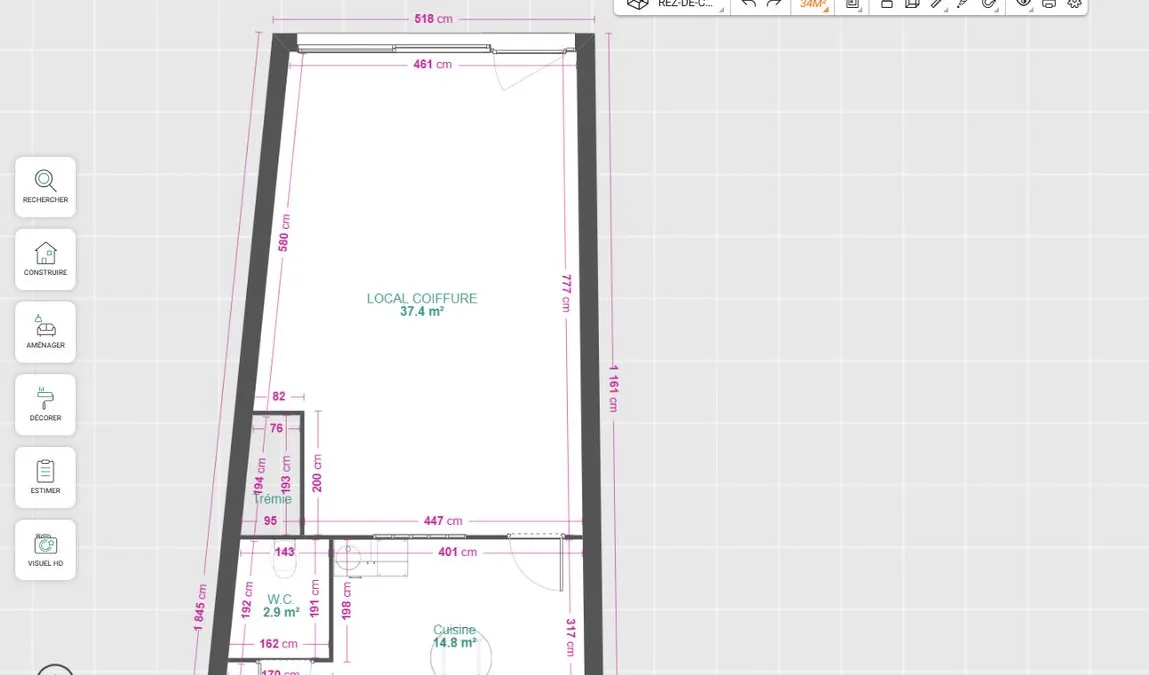Click the 162 cm W.C. width dimension
This screenshot has width=1149, height=675.
pyautogui.click(x=278, y=644)
